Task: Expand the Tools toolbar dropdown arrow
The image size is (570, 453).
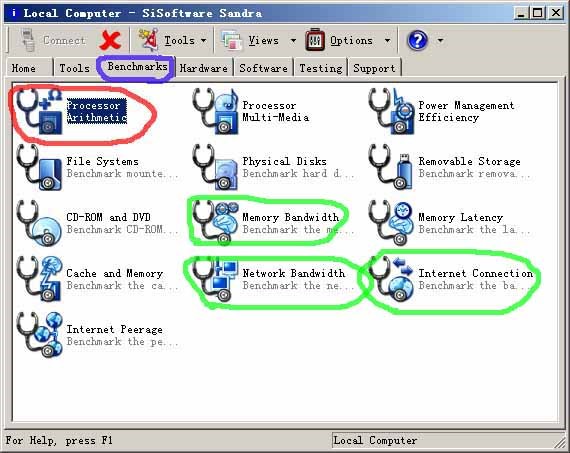Action: tap(204, 40)
